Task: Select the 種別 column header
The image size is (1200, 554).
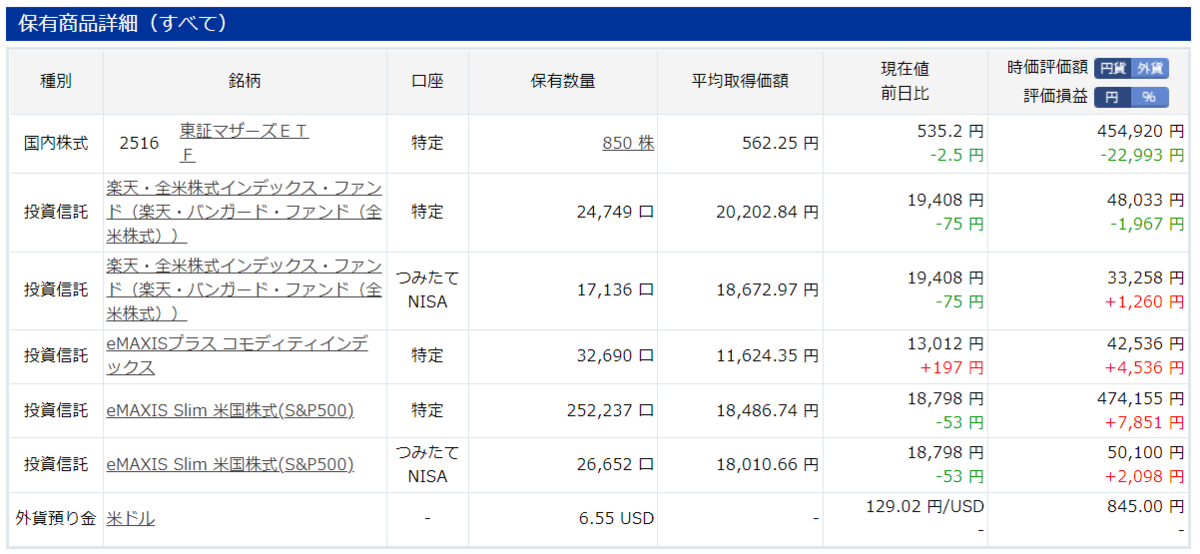Action: tap(56, 82)
